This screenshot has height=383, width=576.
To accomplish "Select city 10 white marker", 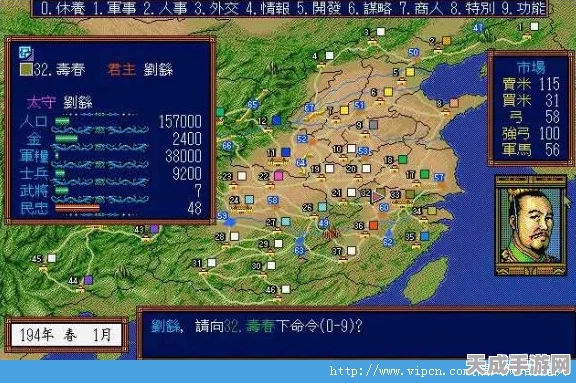I will tap(352, 148).
